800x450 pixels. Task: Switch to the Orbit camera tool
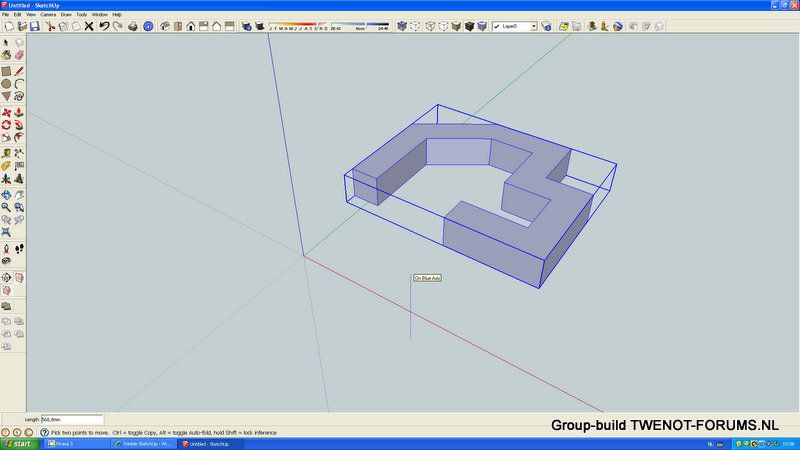[6, 195]
